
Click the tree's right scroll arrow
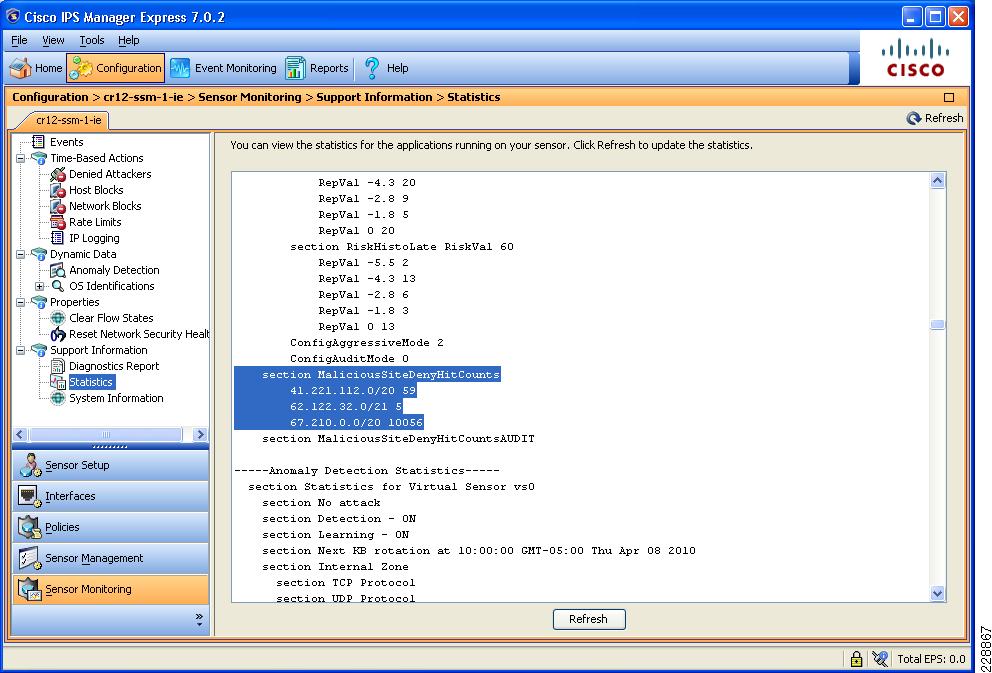(201, 435)
